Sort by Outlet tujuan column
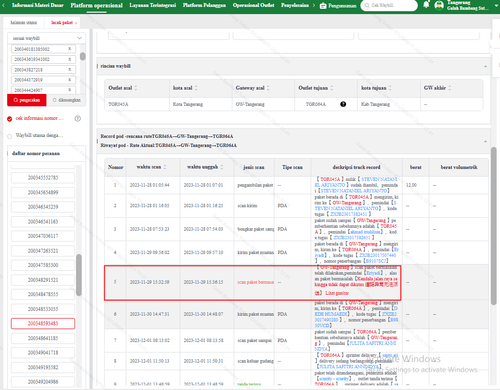The width and height of the screenshot is (500, 390). [332, 88]
